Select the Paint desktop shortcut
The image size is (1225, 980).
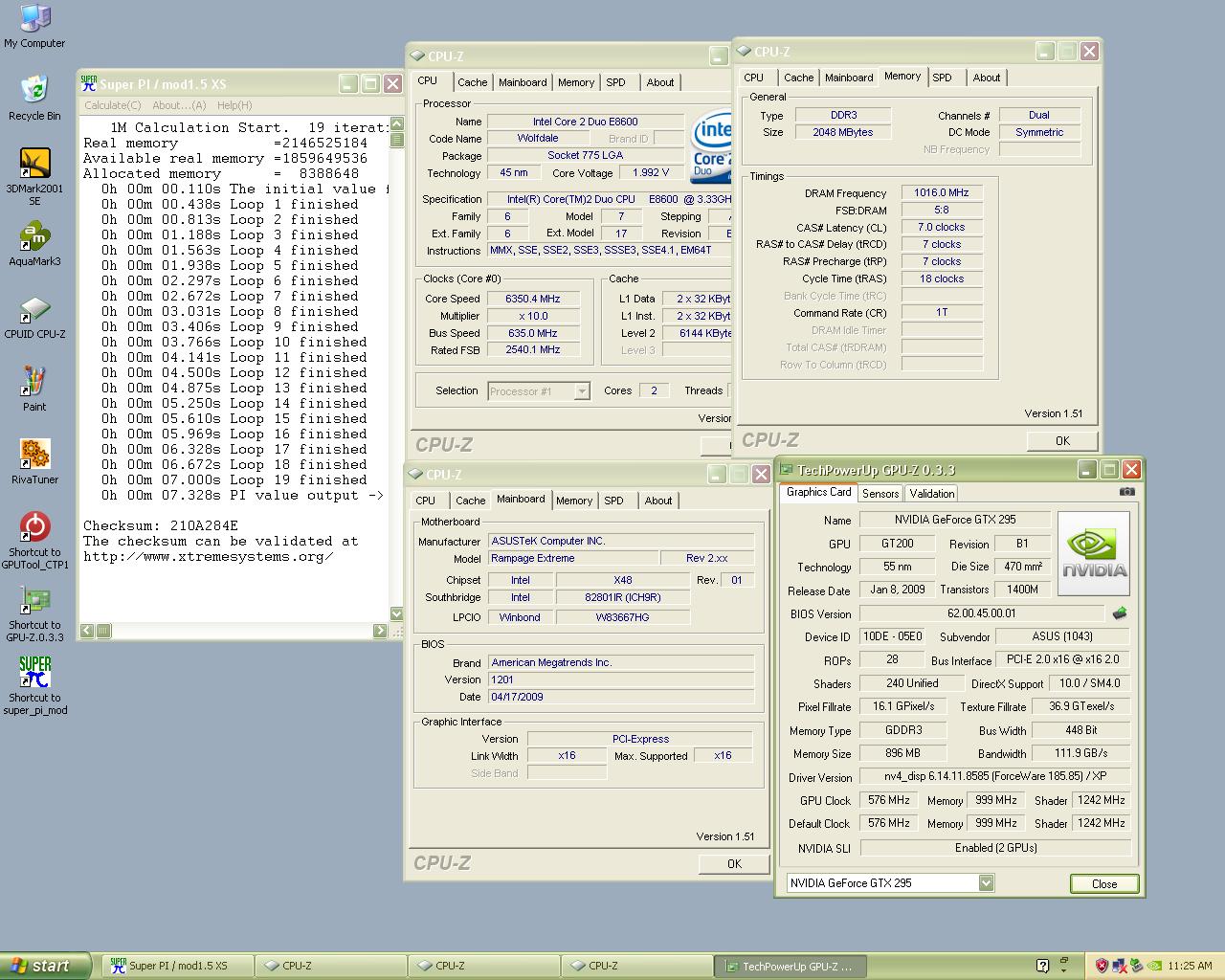click(x=34, y=389)
